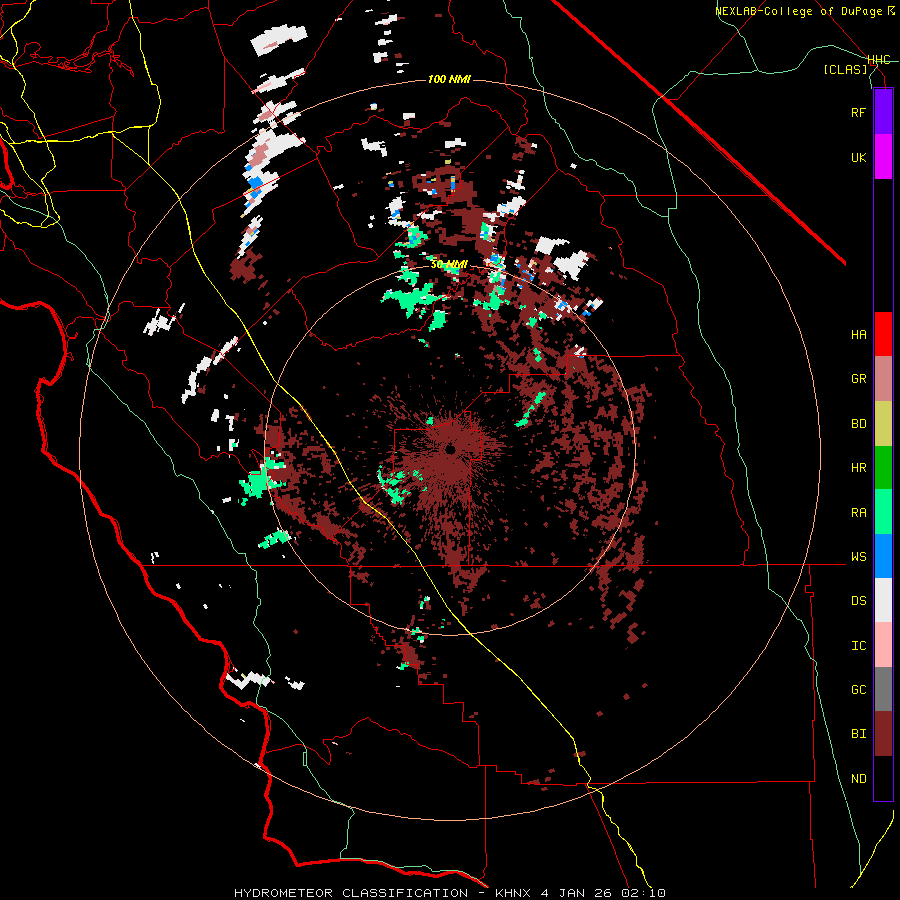Click the UK magenta legend swatch
This screenshot has width=900, height=900.
[883, 157]
